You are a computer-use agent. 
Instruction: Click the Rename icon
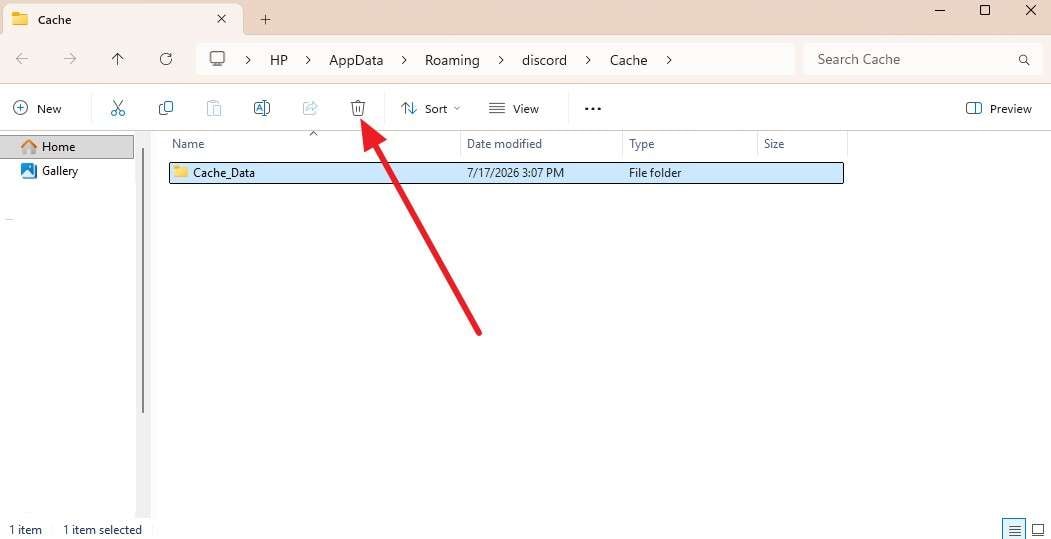(261, 108)
